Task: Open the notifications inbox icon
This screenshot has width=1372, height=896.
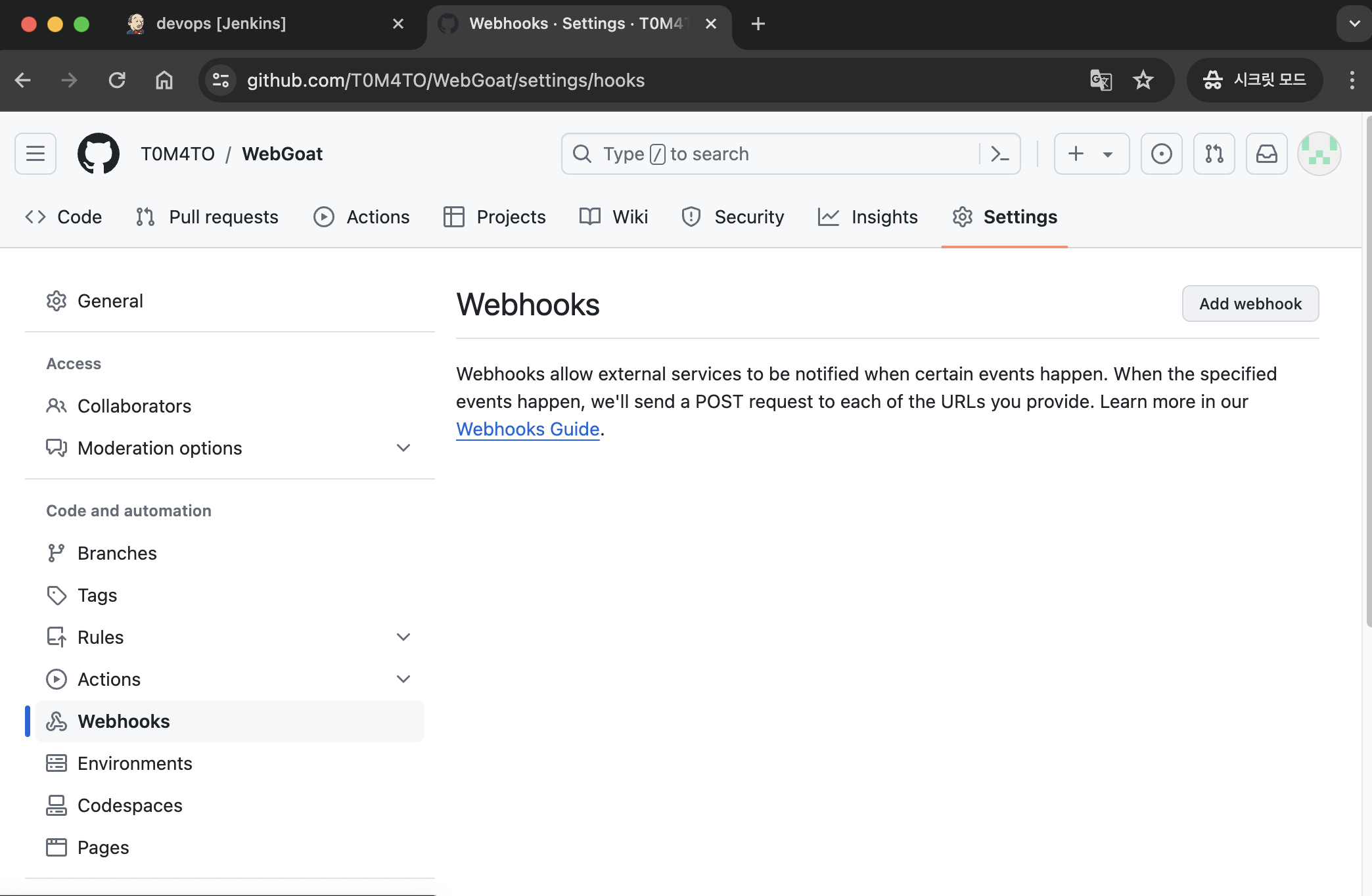Action: [1266, 154]
